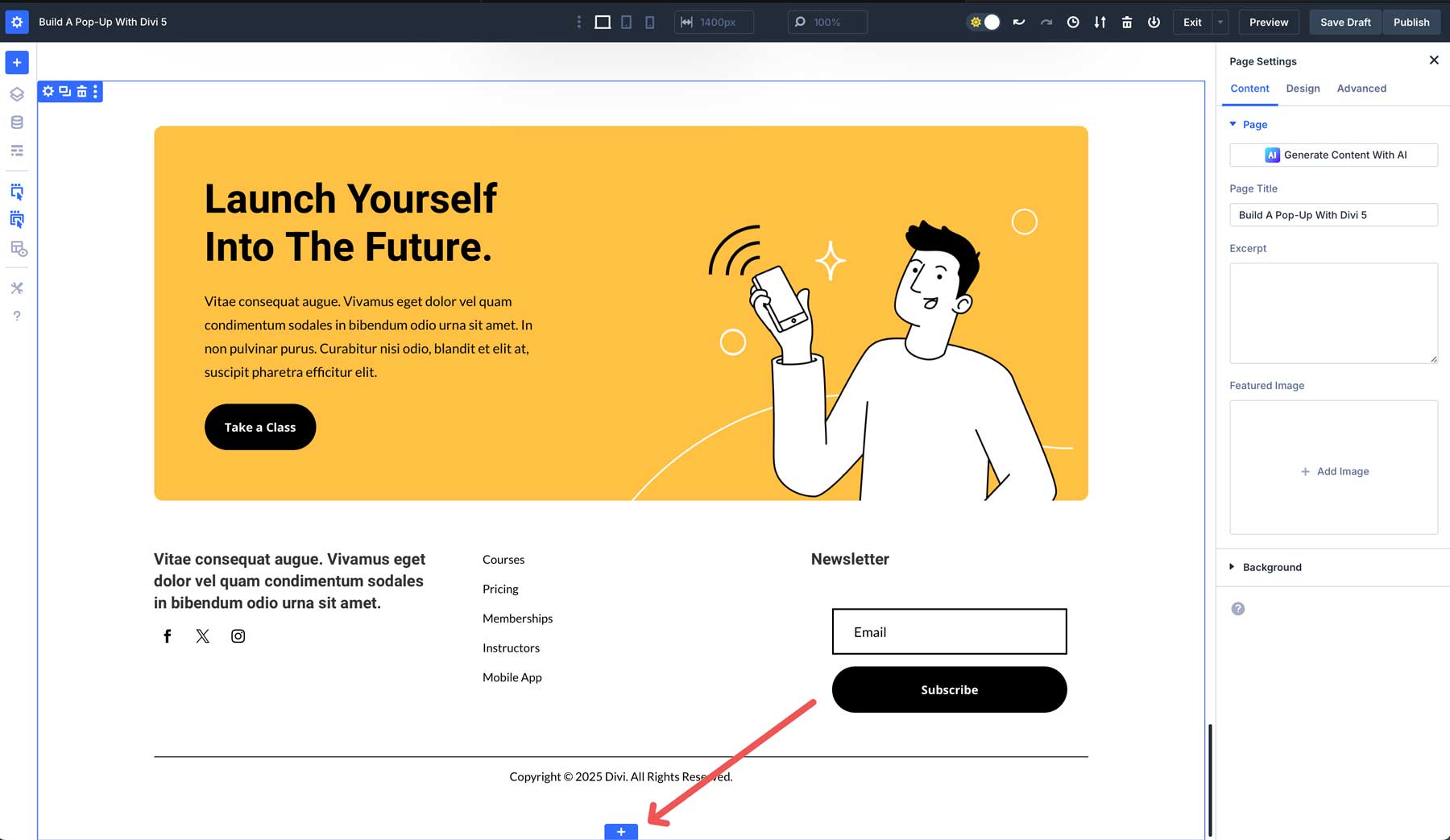Image resolution: width=1450 pixels, height=840 pixels.
Task: Click the Generate Content With AI button
Action: (1333, 155)
